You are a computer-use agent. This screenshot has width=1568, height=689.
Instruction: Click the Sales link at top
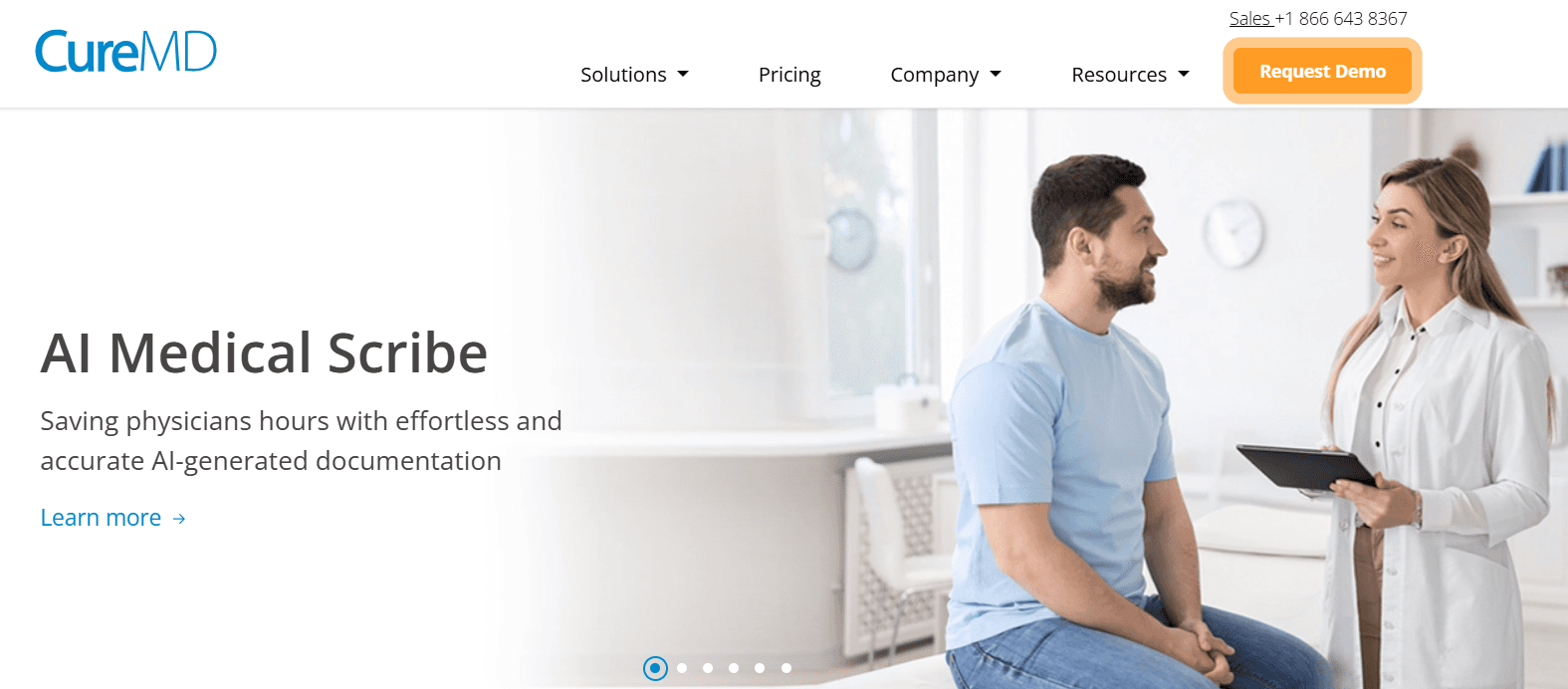tap(1251, 19)
